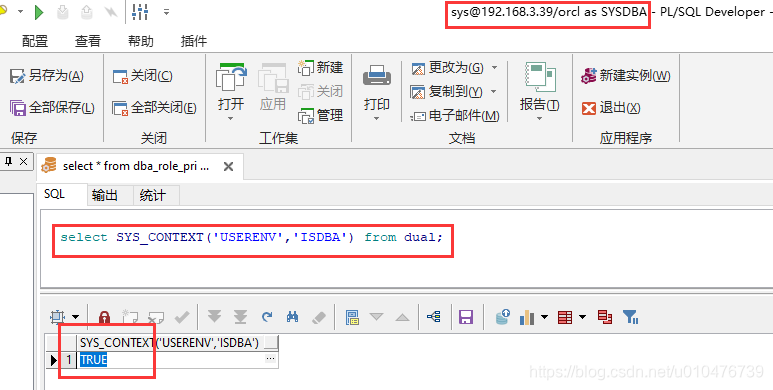Screen dimensions: 773x390
Task: Open the customize quick access toolbar arrow
Action: coord(167,12)
